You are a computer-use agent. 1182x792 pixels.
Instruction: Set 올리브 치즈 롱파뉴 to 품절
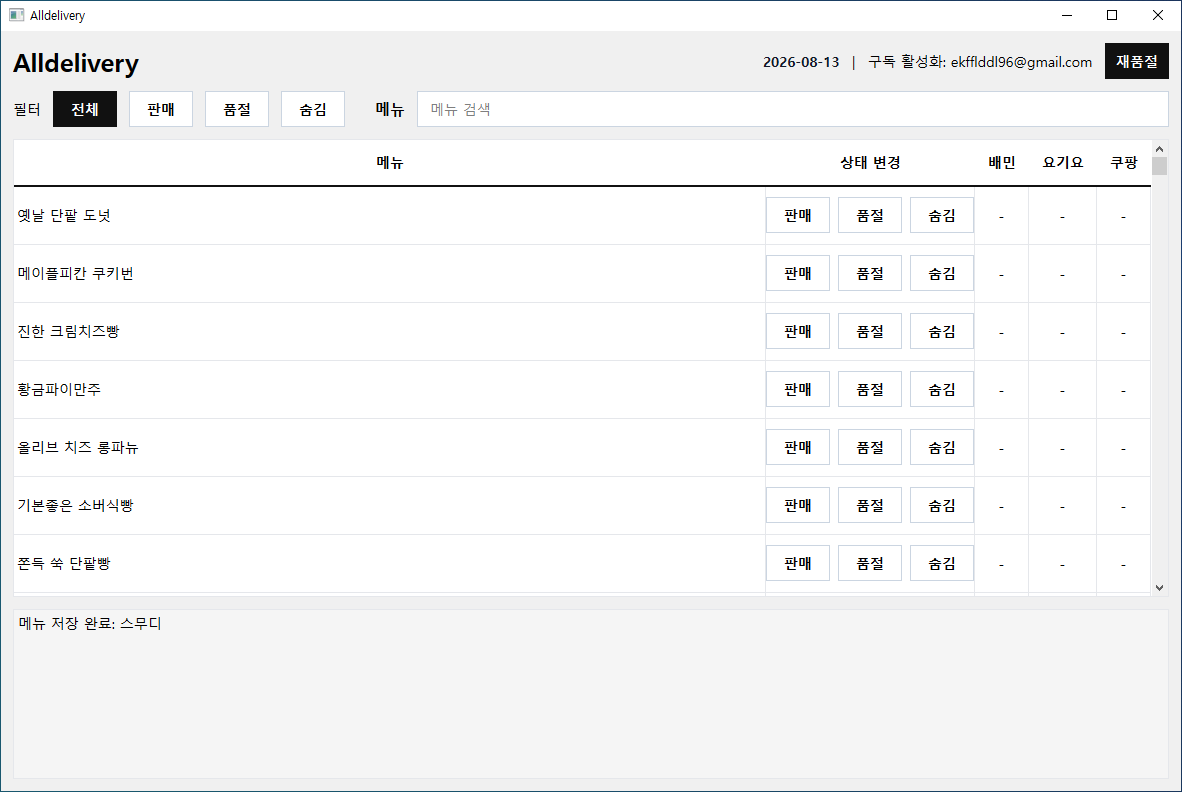[870, 448]
